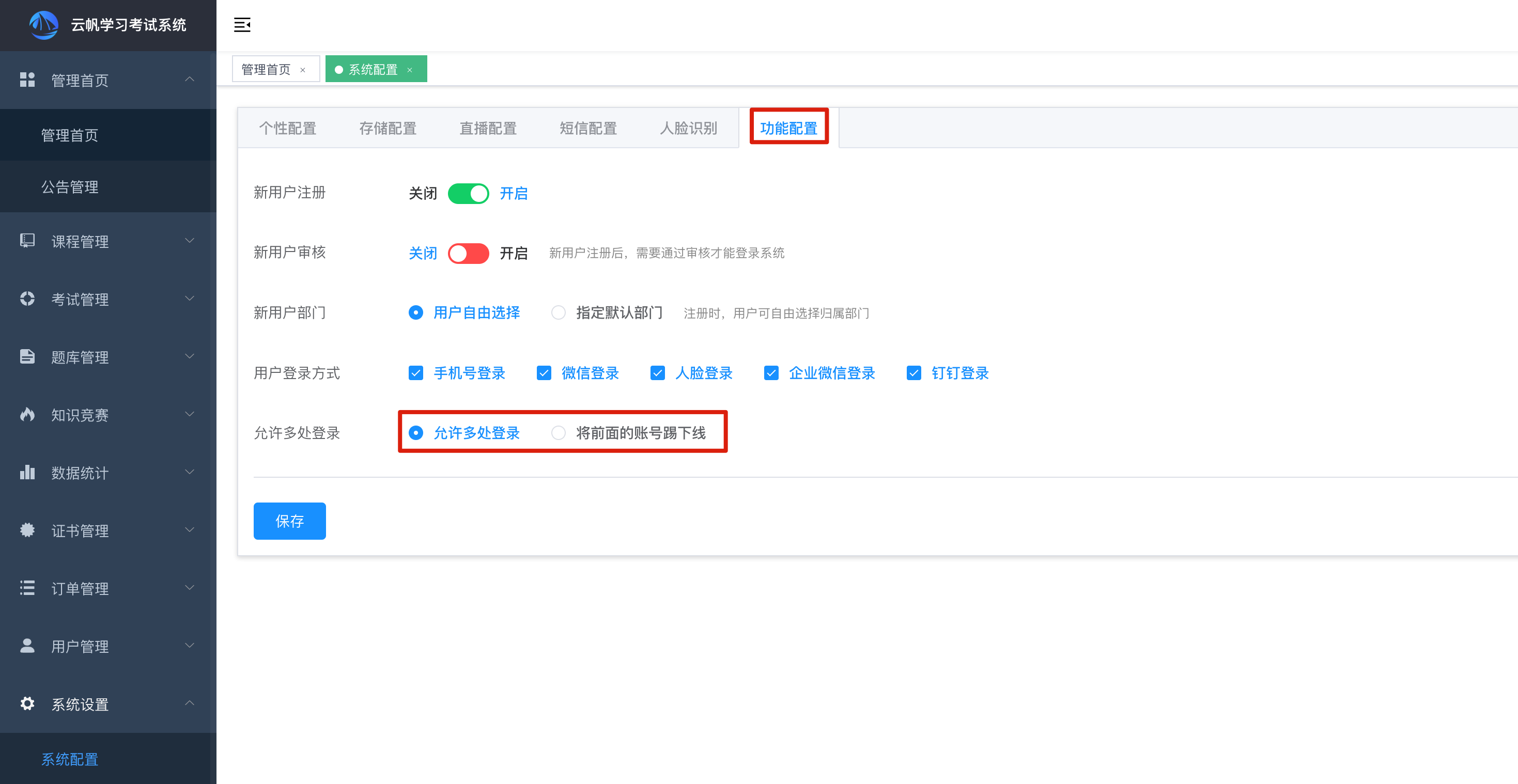Open 系统配置 submenu item
1518x784 pixels.
108,759
